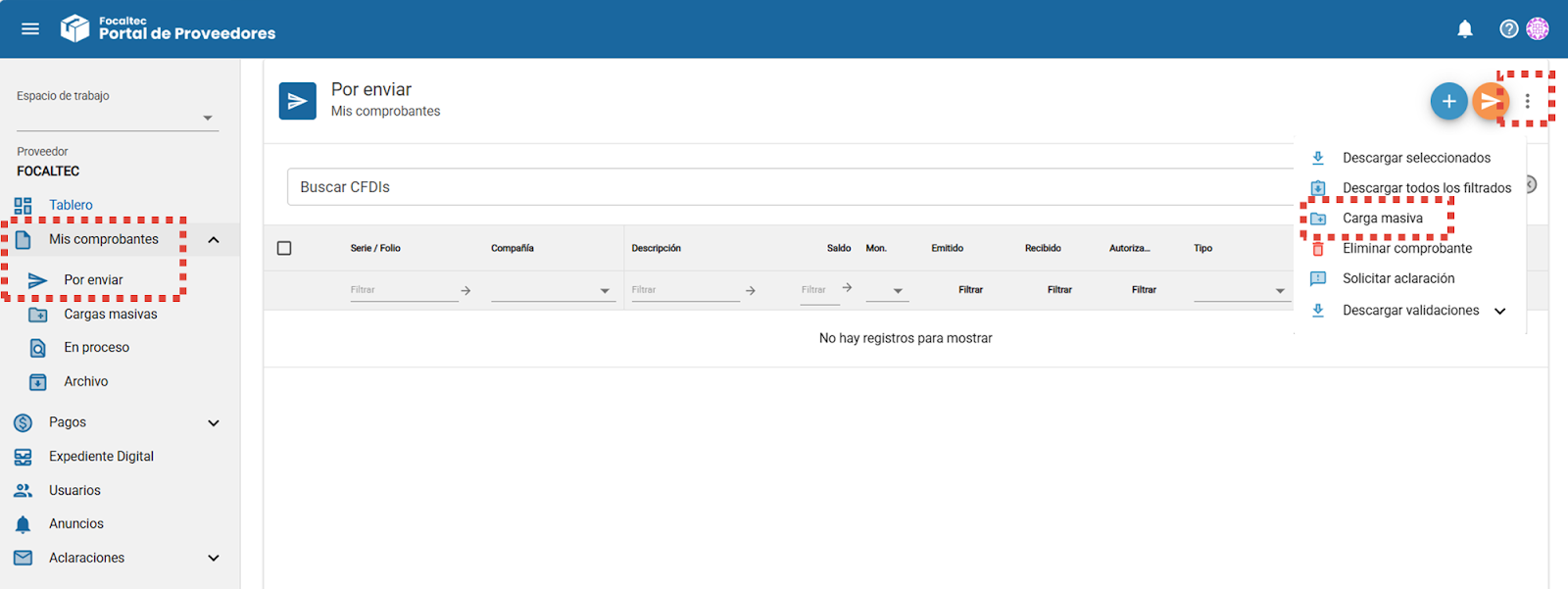Image resolution: width=1568 pixels, height=589 pixels.
Task: Click the Focaltec cube logo
Action: pyautogui.click(x=74, y=28)
